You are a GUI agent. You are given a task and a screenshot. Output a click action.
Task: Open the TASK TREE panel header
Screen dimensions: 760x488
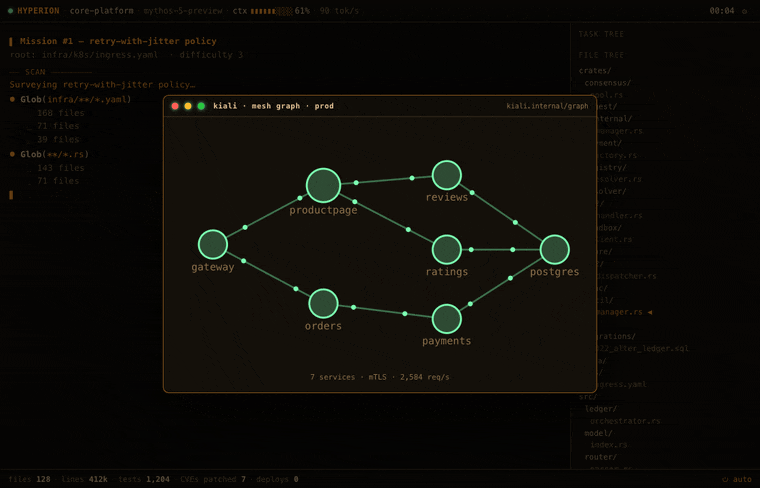[601, 34]
